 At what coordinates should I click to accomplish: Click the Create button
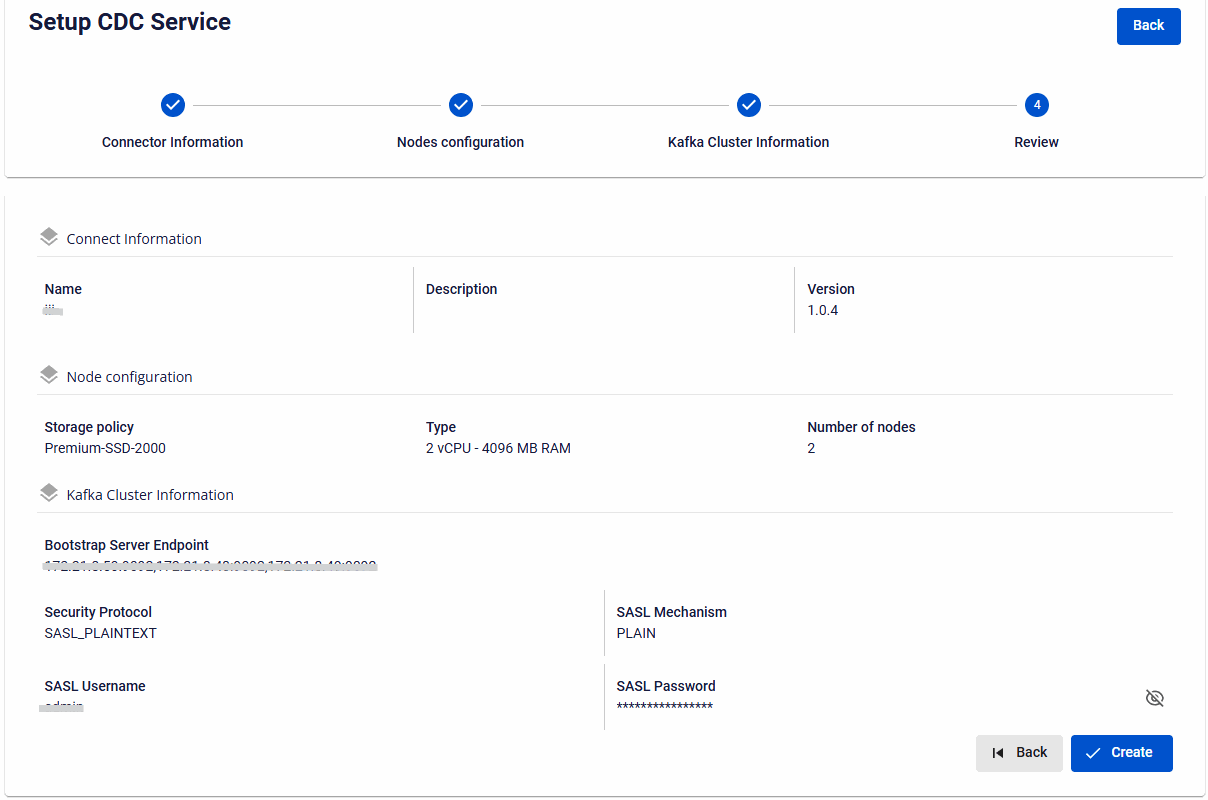1121,753
